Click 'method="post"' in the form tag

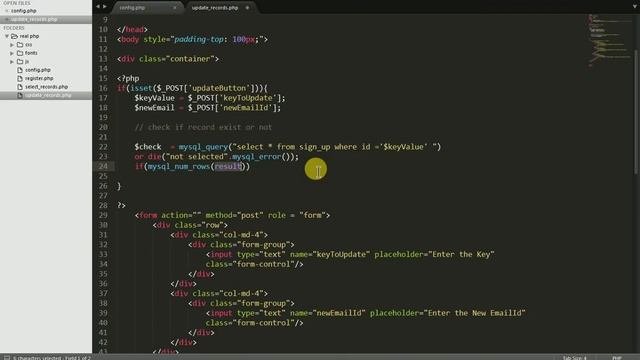click(234, 215)
